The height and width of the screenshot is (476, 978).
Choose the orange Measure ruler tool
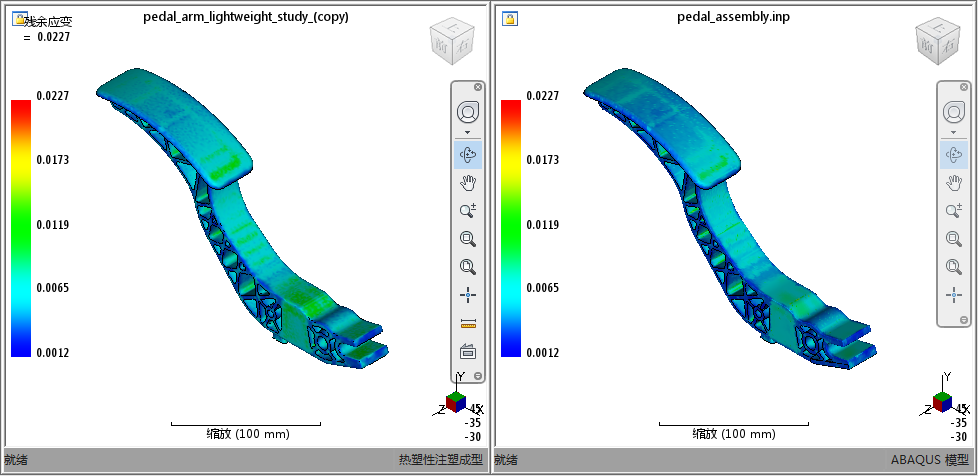click(468, 323)
